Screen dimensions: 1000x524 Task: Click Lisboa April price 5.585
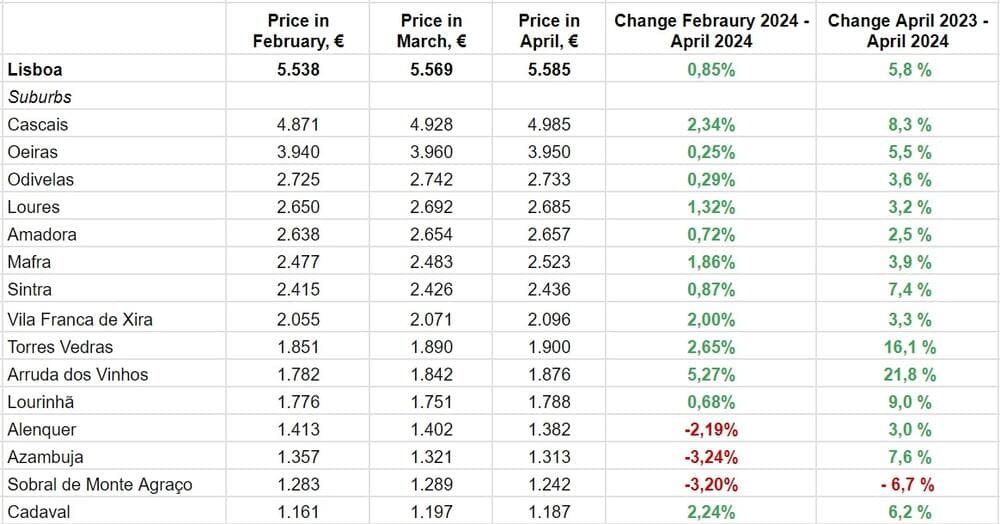549,70
